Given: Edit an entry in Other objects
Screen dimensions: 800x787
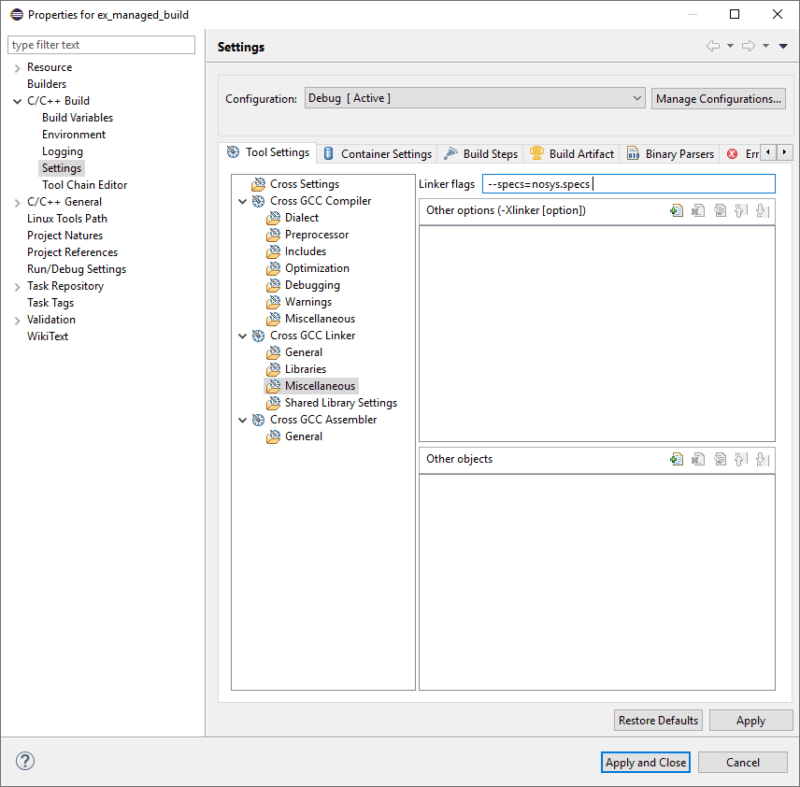Looking at the screenshot, I should (x=721, y=459).
